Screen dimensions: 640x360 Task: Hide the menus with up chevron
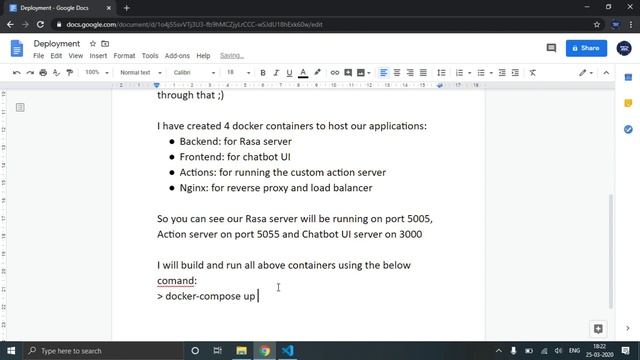[606, 73]
